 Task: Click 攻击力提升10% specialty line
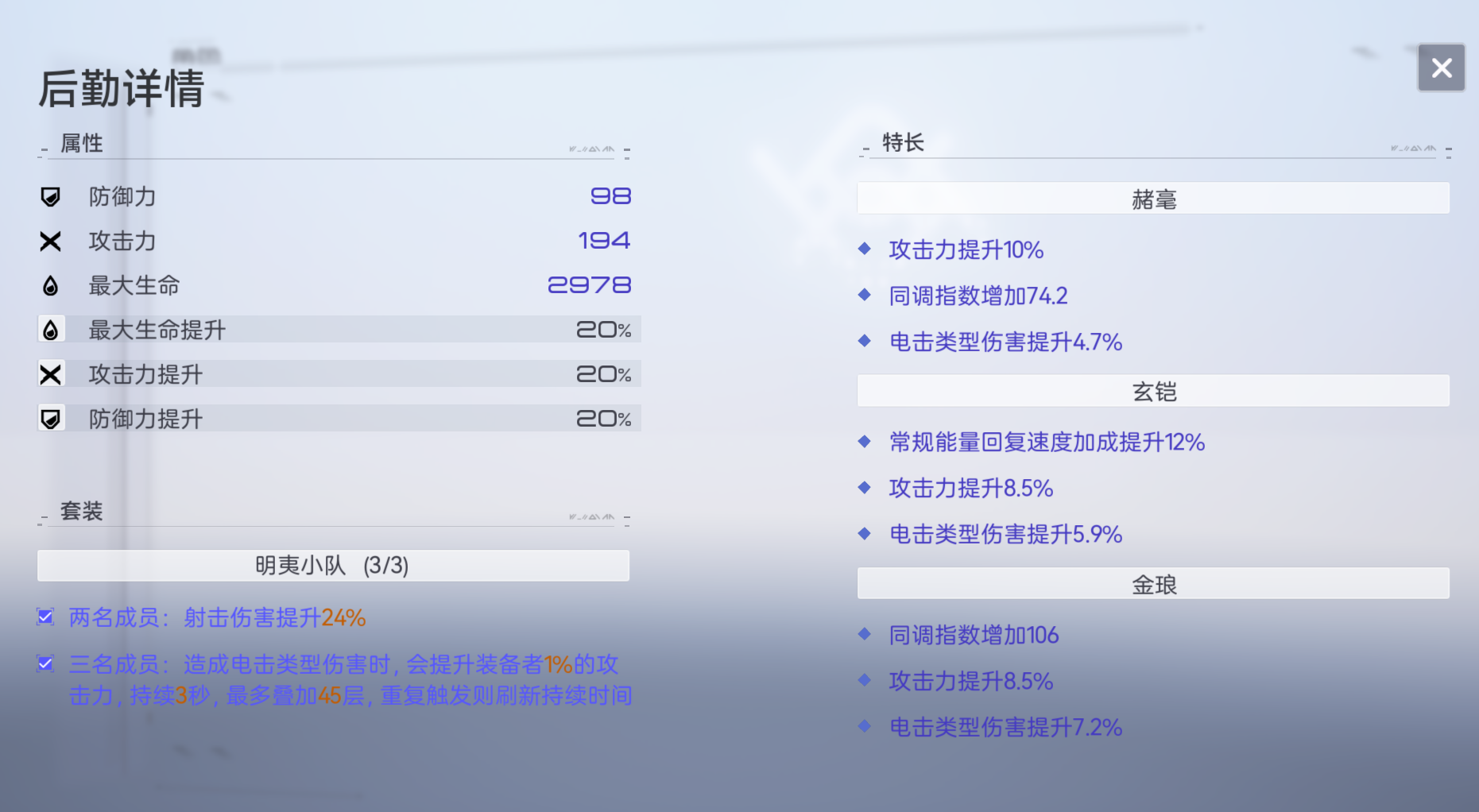pos(966,249)
